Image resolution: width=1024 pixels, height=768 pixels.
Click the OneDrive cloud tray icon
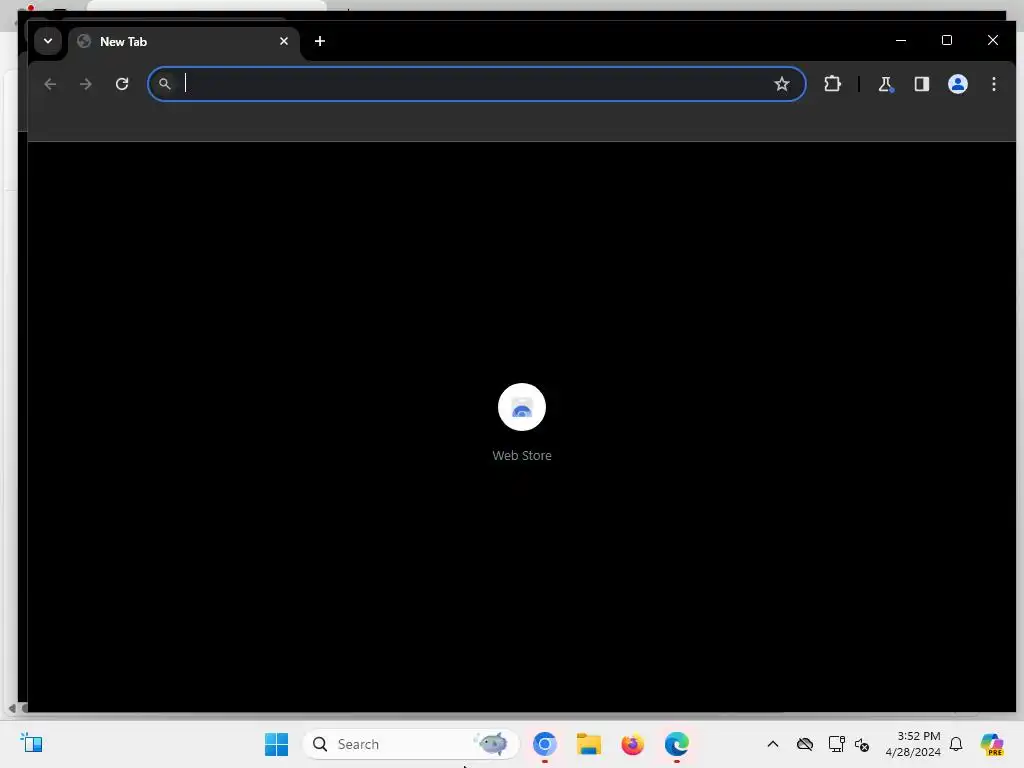(805, 744)
